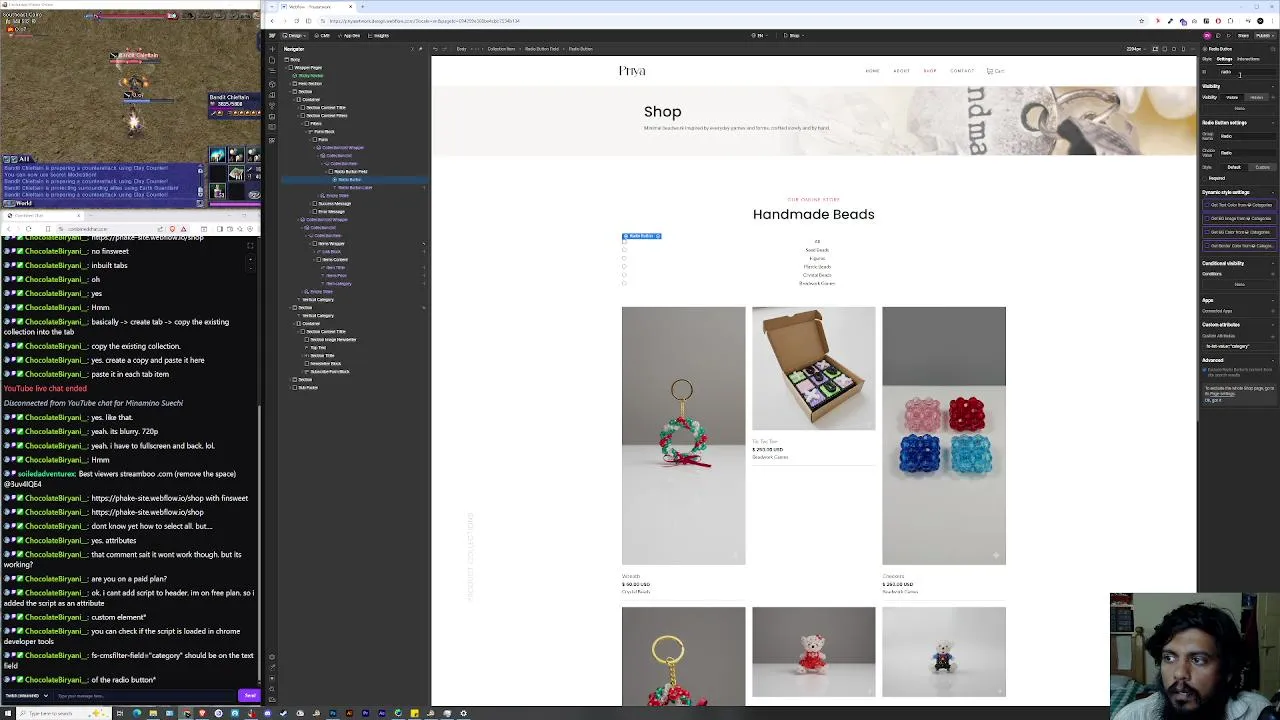Click Ok, got it link
Screen dimensions: 1280x720
coord(1212,400)
